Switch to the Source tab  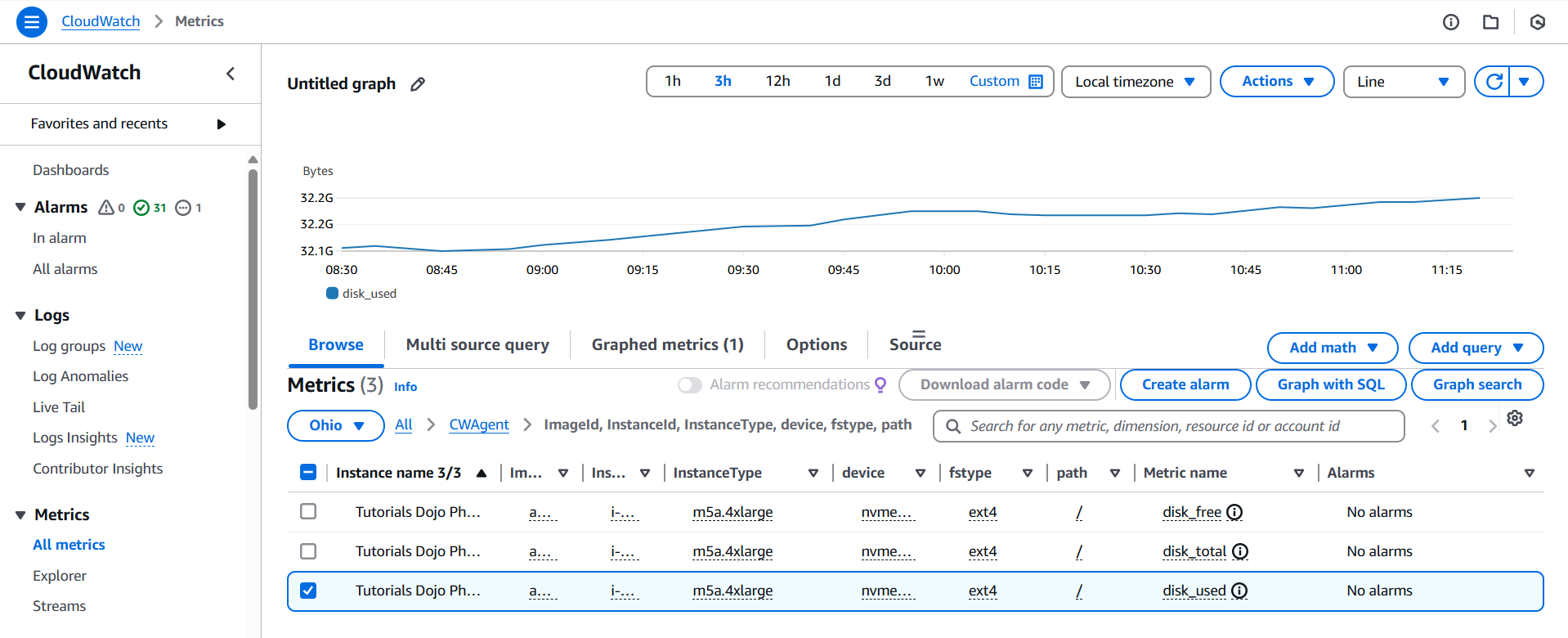point(916,345)
